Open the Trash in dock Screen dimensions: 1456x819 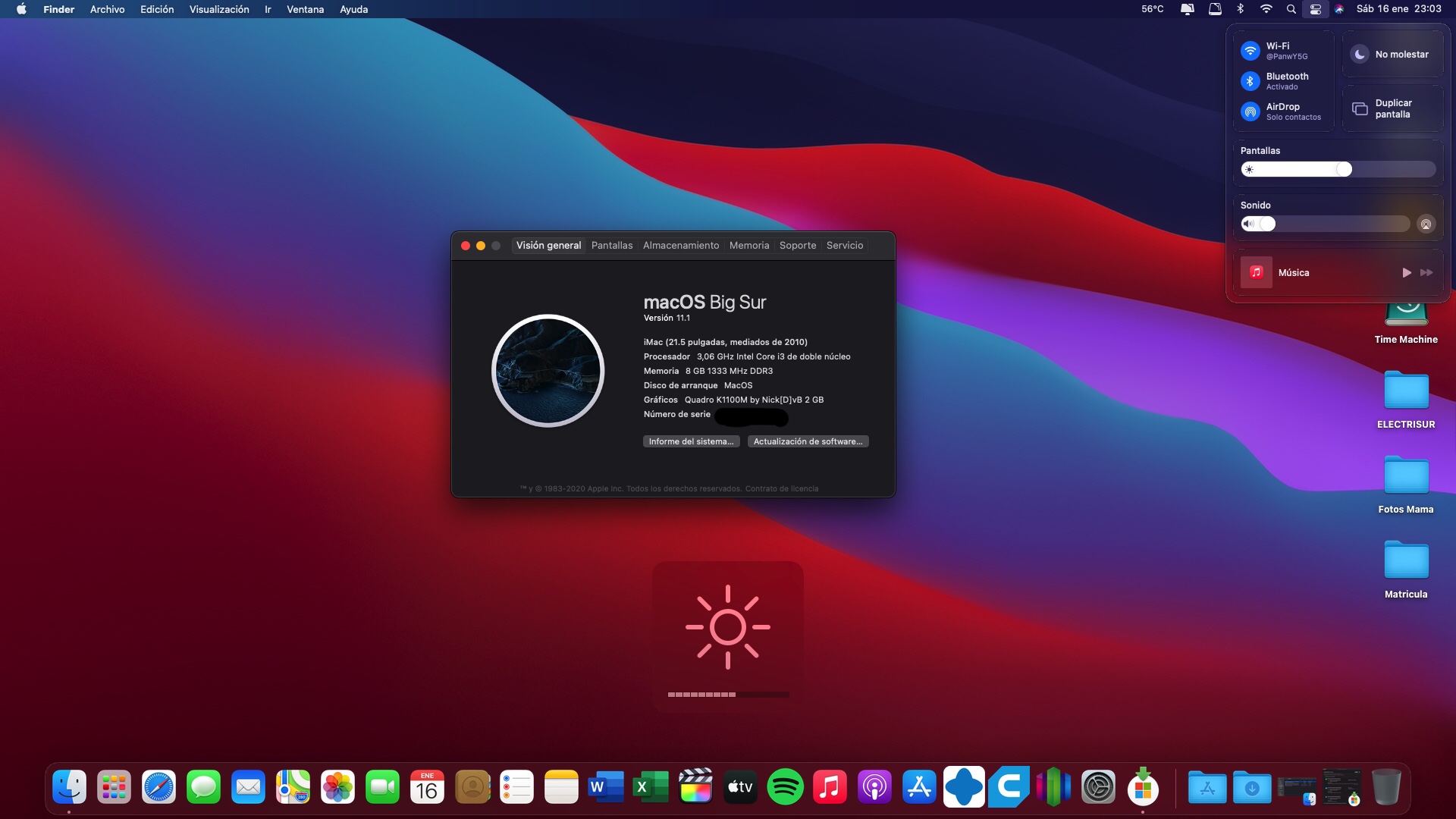click(x=1385, y=787)
